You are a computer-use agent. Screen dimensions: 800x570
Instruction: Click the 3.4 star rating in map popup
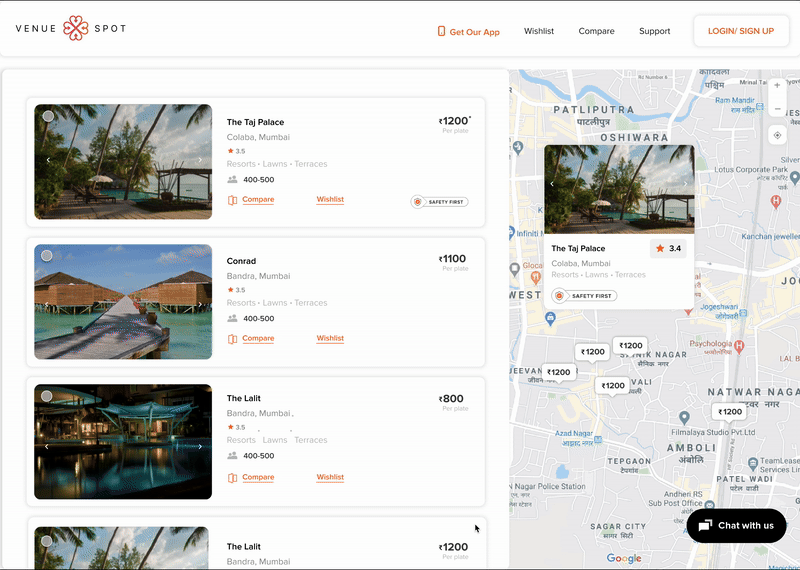668,249
